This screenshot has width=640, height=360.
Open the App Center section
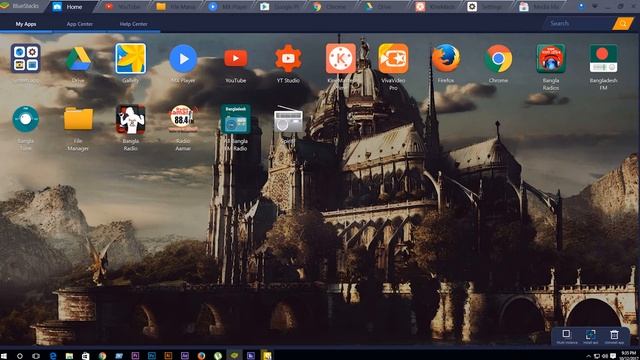click(x=80, y=24)
